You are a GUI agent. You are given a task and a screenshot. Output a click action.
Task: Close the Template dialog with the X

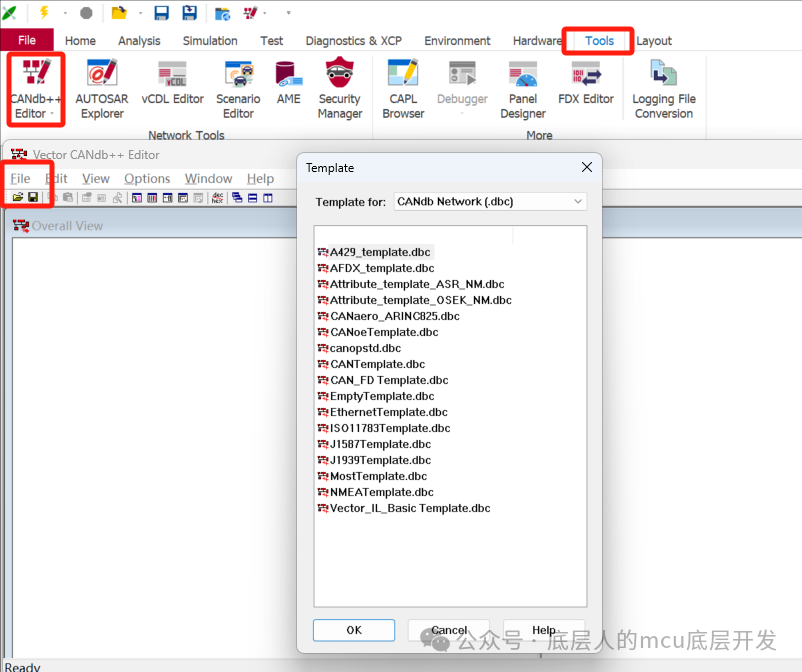tap(587, 167)
